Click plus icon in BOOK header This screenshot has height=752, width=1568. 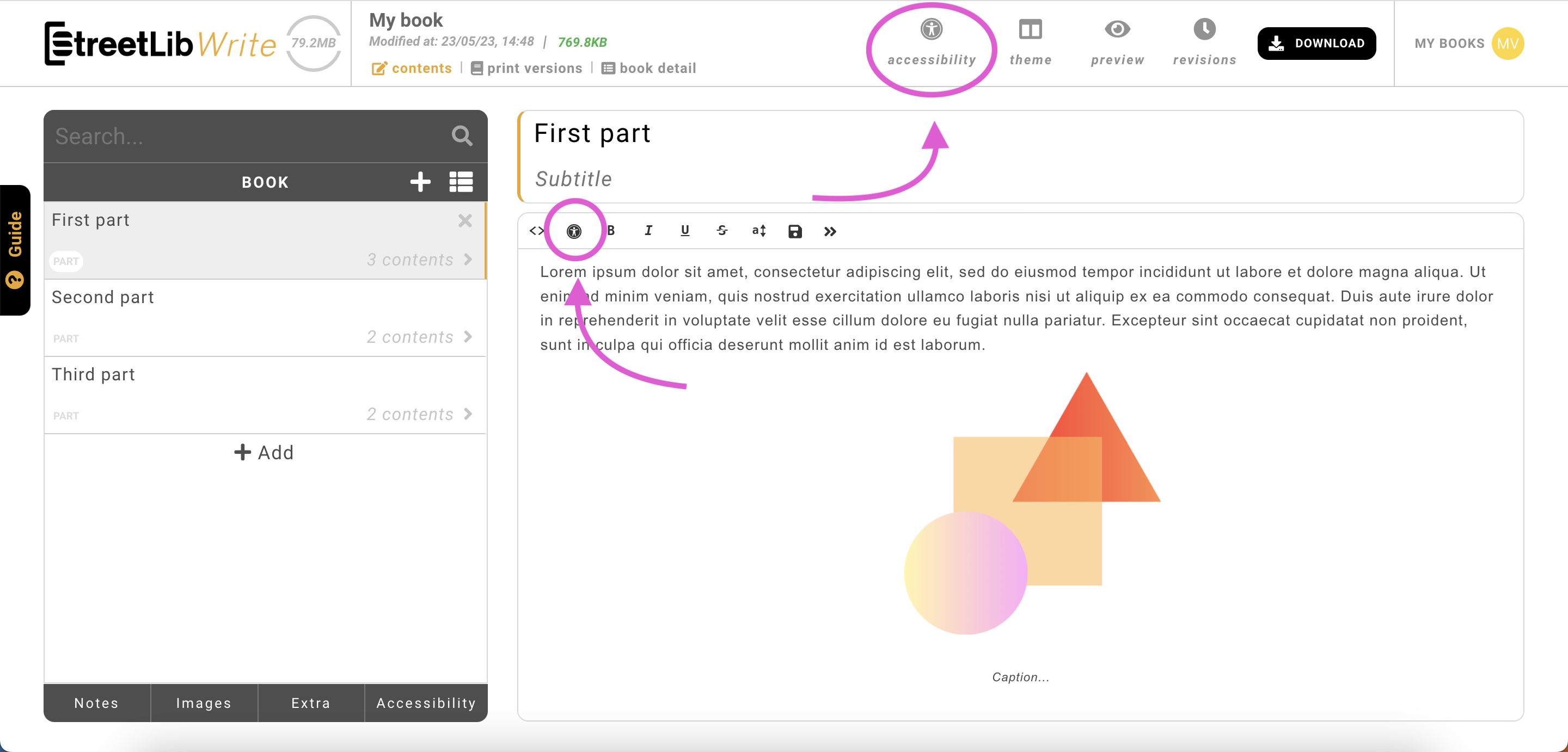(x=420, y=181)
